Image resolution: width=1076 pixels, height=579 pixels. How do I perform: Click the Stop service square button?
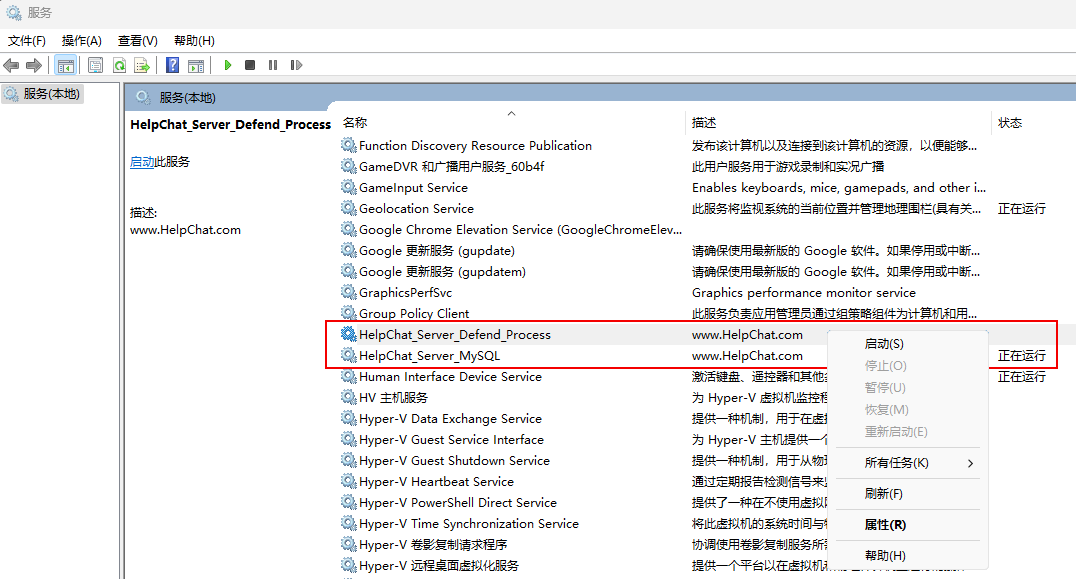tap(250, 65)
